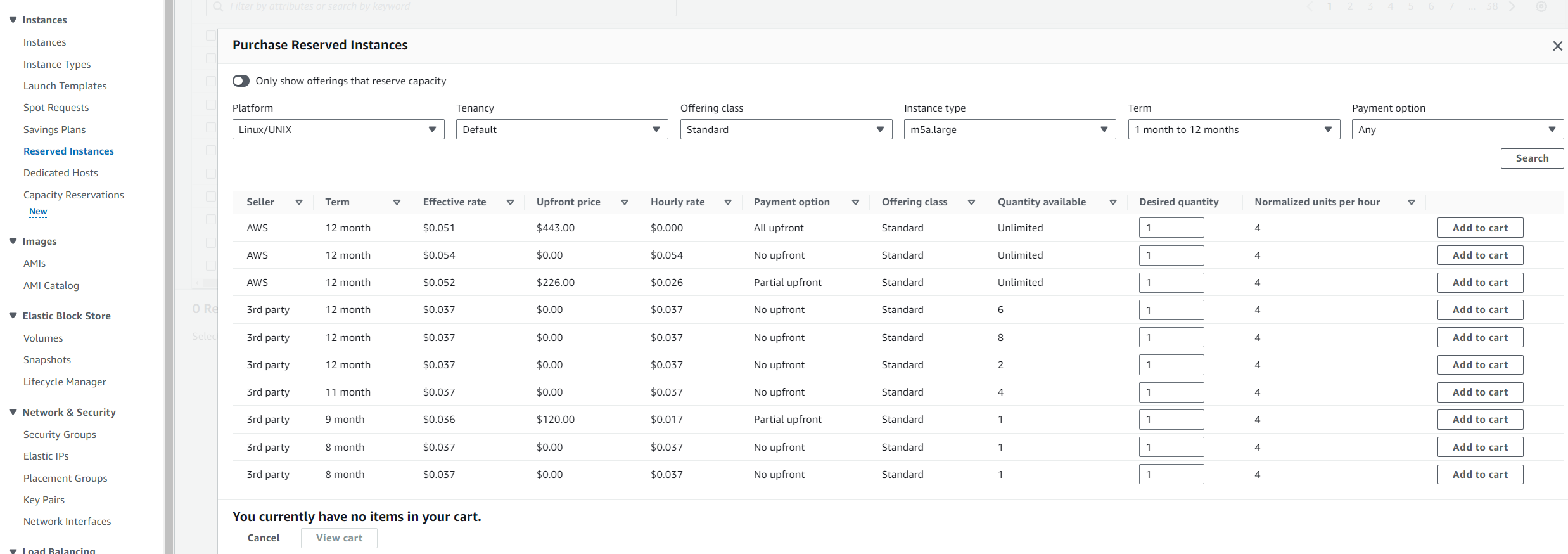Sort by Payment option column arrow icon

[855, 202]
